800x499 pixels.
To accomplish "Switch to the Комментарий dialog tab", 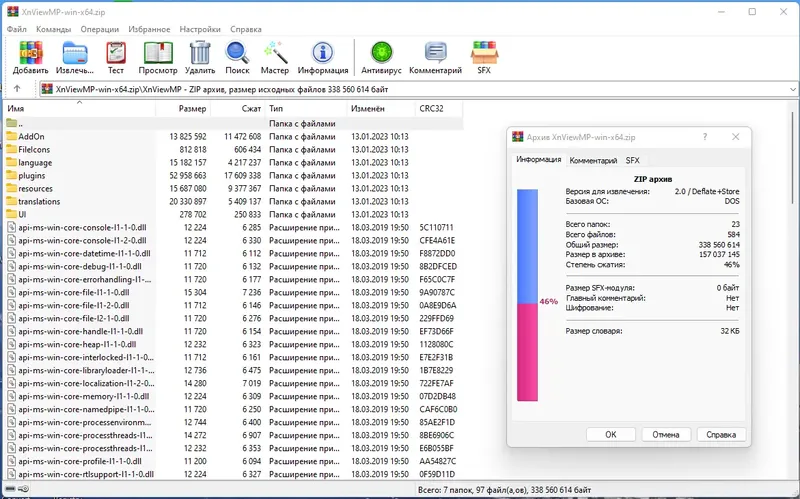I will (x=593, y=160).
